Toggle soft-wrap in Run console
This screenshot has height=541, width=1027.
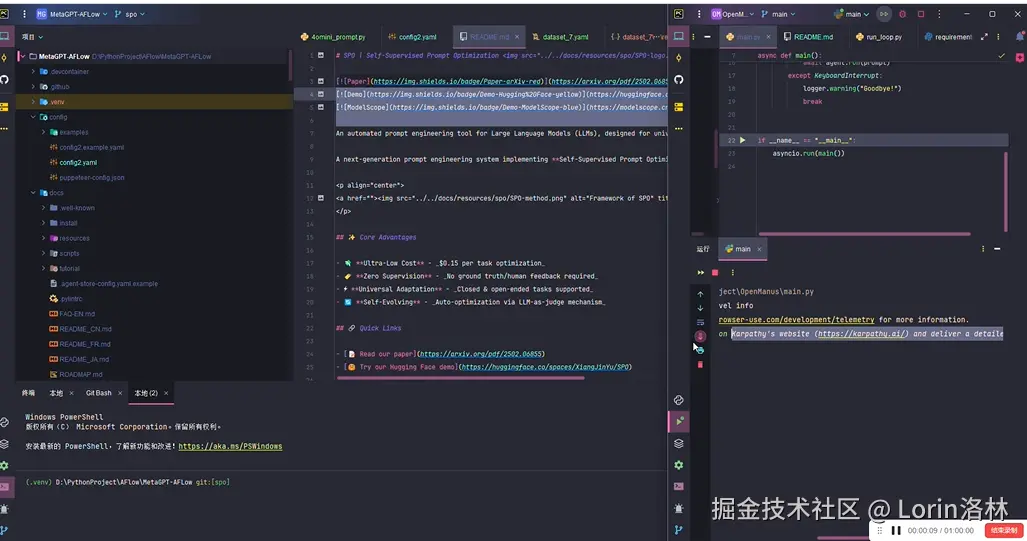pyautogui.click(x=700, y=322)
